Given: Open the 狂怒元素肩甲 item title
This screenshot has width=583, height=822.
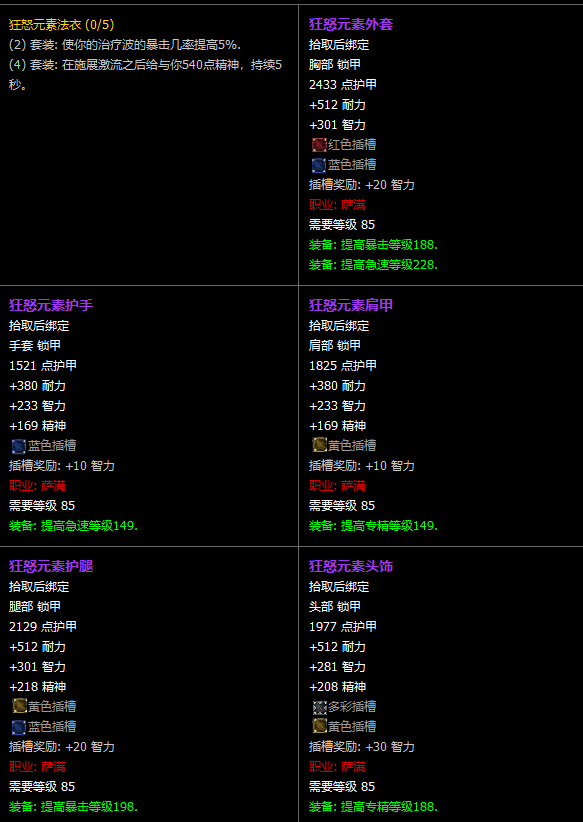Looking at the screenshot, I should (x=351, y=305).
